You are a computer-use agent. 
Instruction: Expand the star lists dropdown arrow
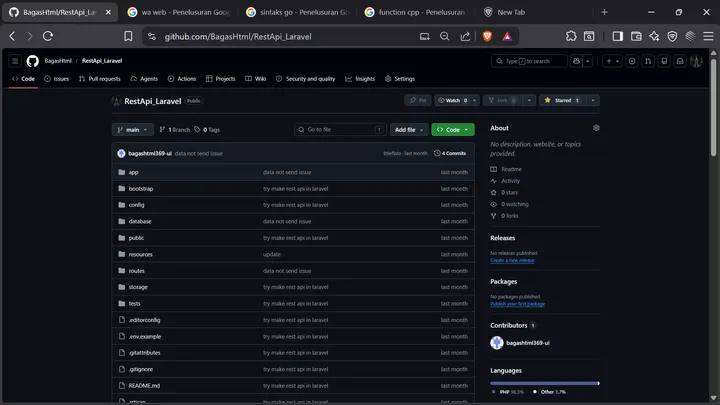coord(593,100)
